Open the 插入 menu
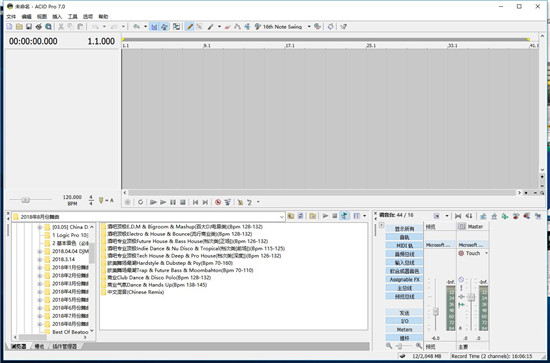Image resolution: width=550 pixels, height=363 pixels. click(x=57, y=16)
